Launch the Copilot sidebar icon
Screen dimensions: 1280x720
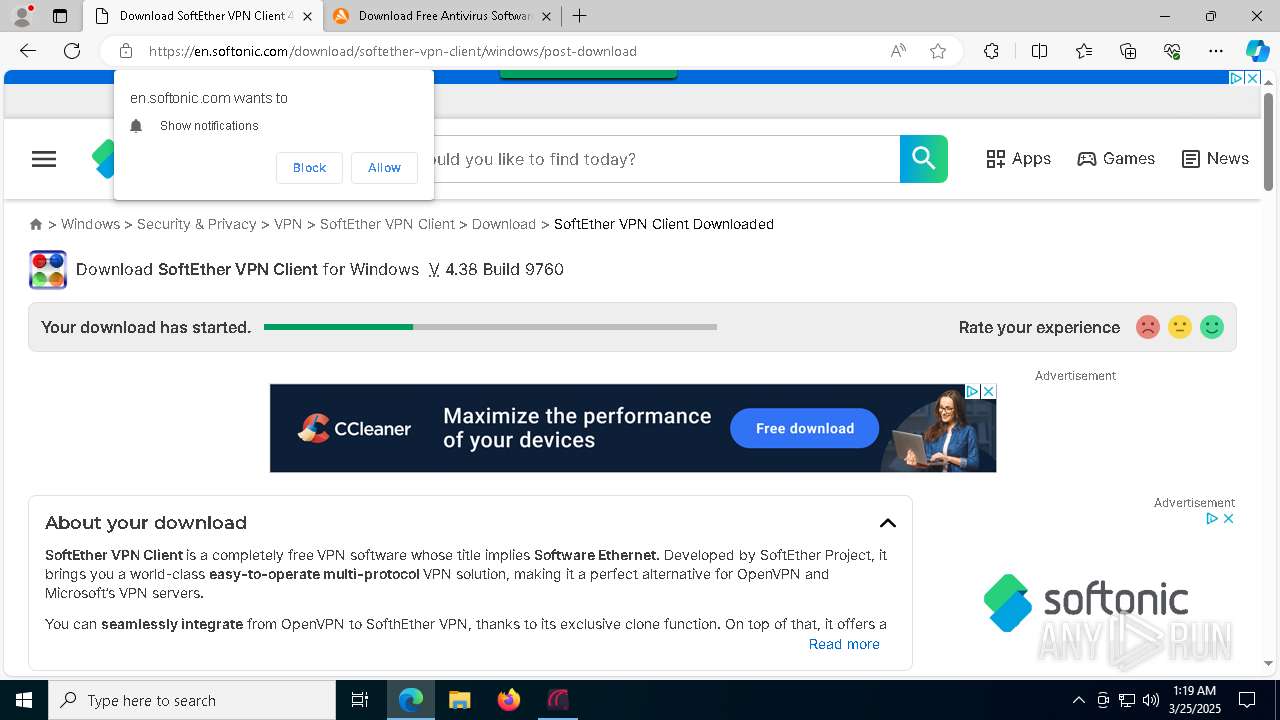coord(1257,51)
